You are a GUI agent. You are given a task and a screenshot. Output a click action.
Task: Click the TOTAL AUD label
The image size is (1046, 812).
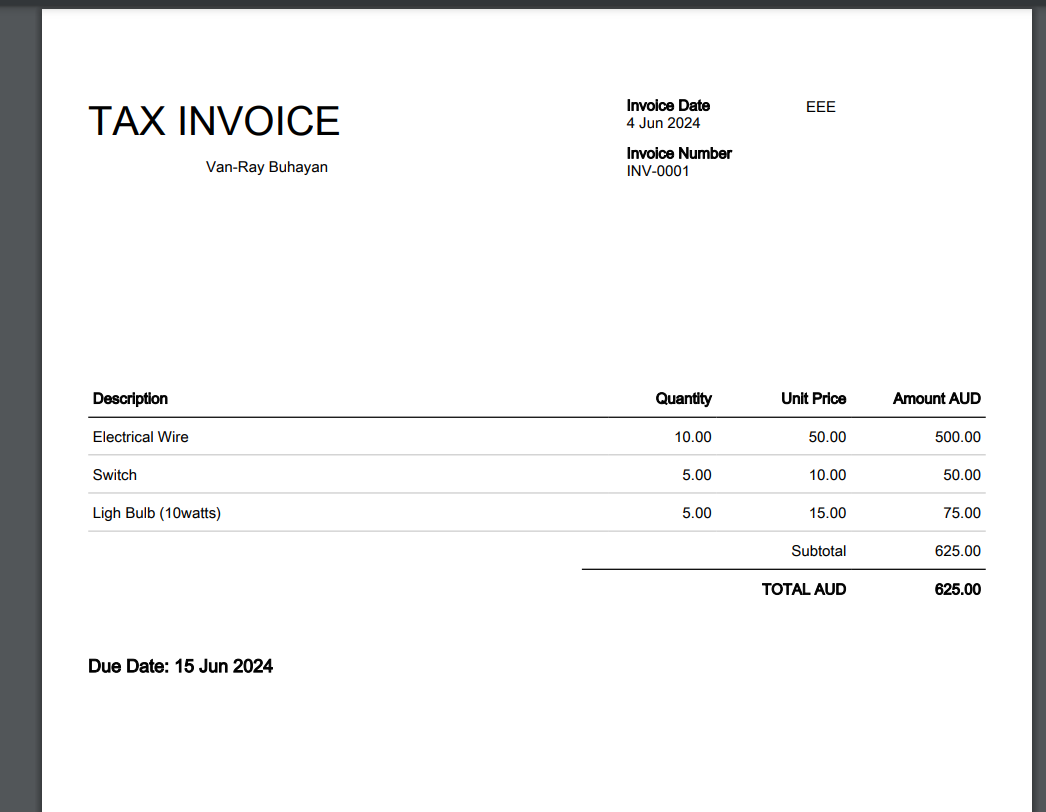(804, 589)
